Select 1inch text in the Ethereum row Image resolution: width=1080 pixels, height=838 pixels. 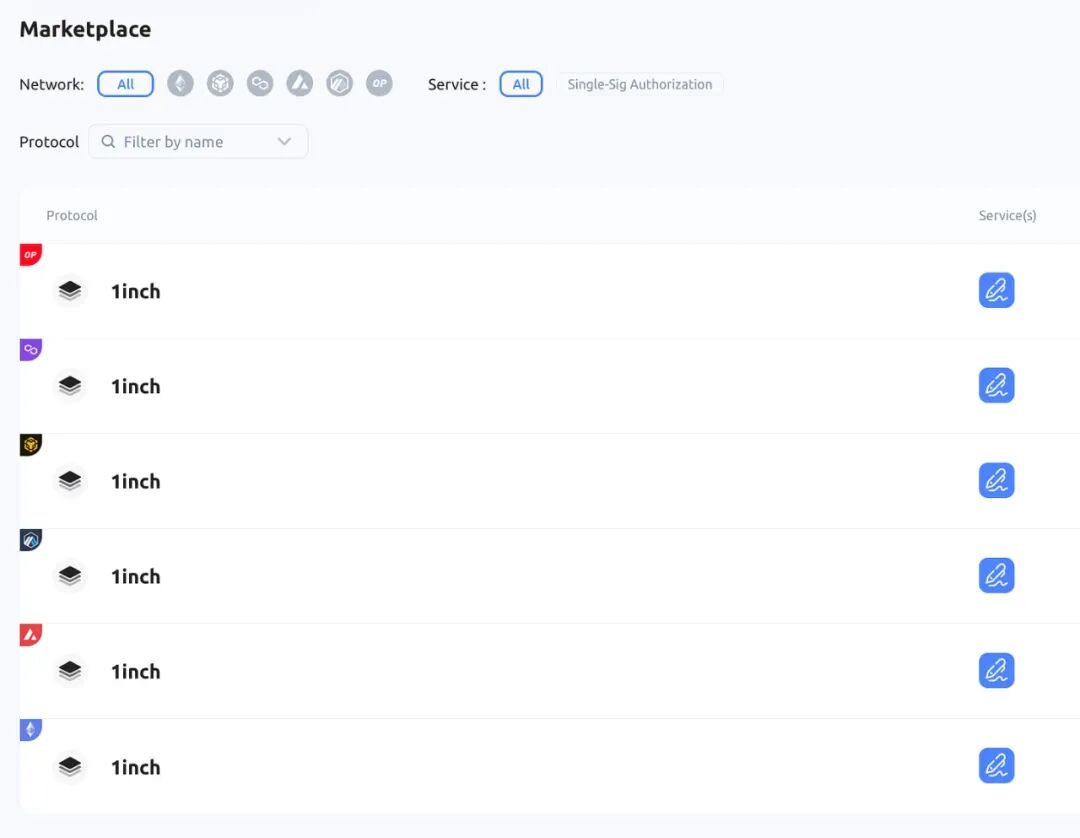(x=136, y=767)
